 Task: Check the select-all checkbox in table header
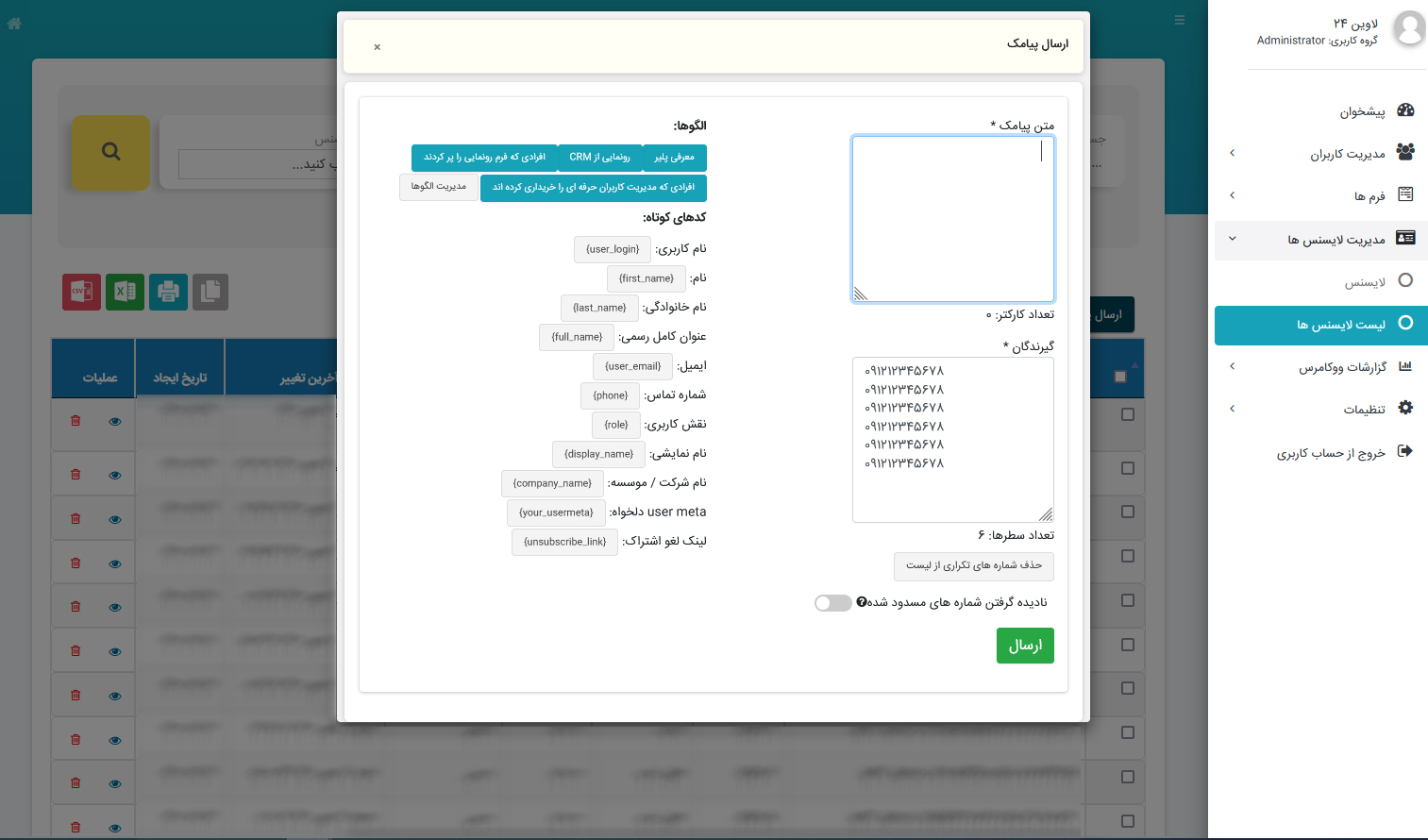pos(1120,376)
